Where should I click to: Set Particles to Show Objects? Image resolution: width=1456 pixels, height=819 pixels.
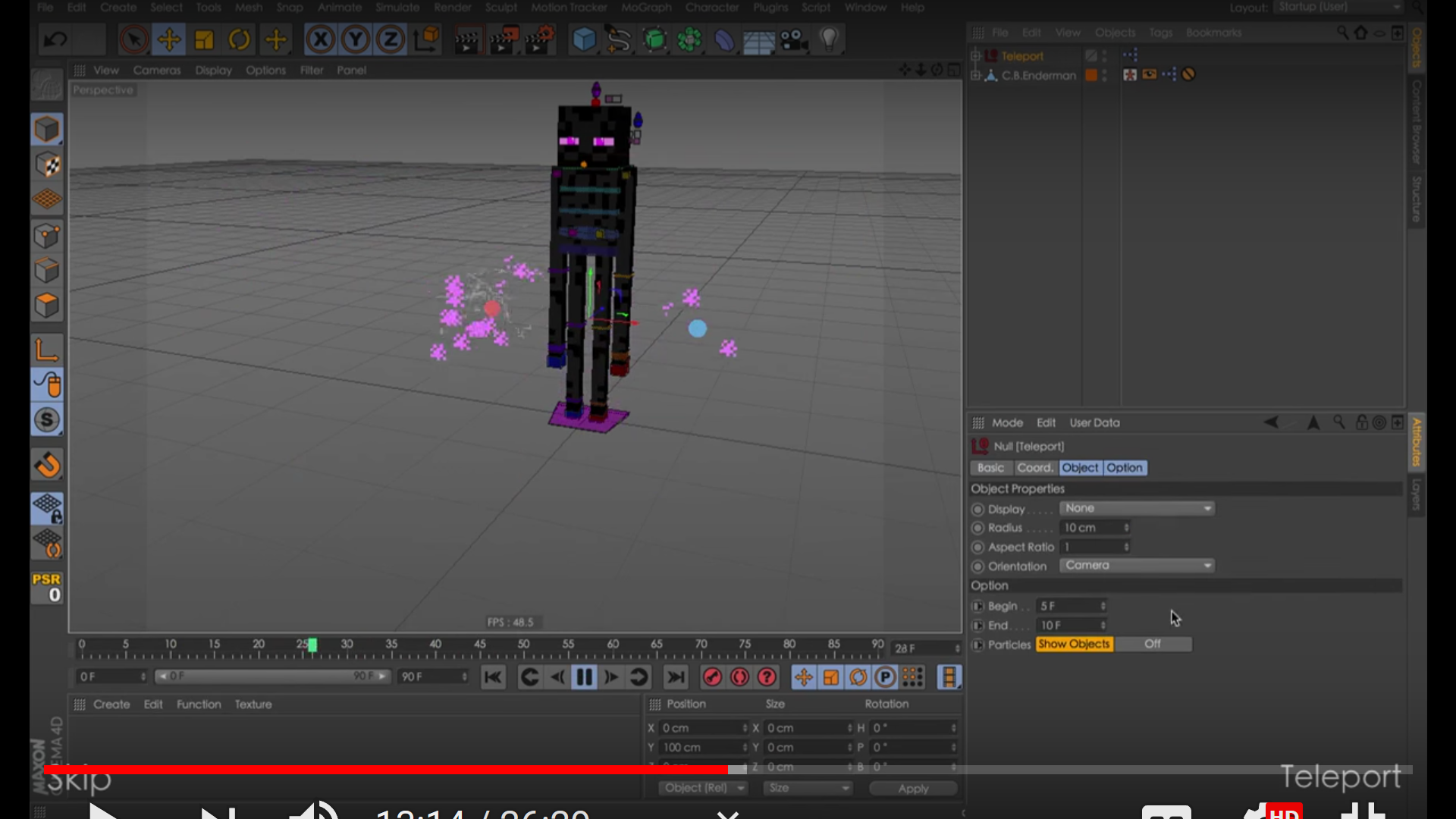(1074, 644)
